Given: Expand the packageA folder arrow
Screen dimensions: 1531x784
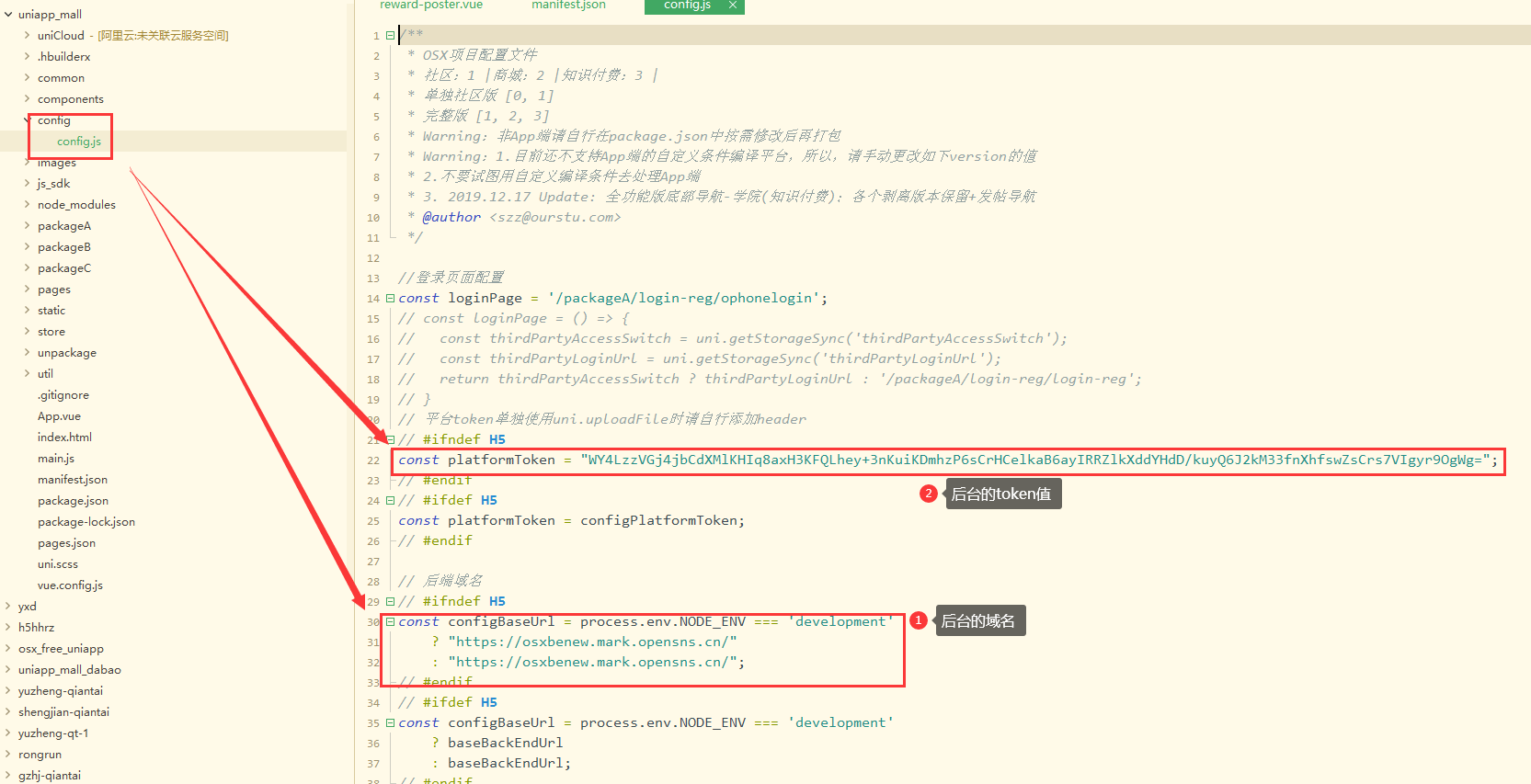Looking at the screenshot, I should click(27, 226).
